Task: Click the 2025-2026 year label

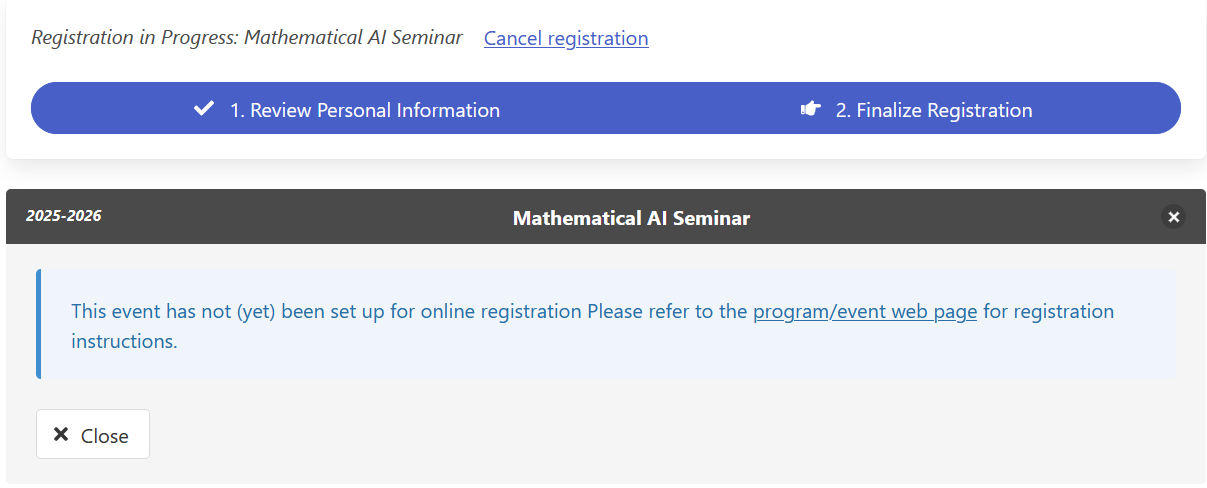Action: (x=63, y=216)
